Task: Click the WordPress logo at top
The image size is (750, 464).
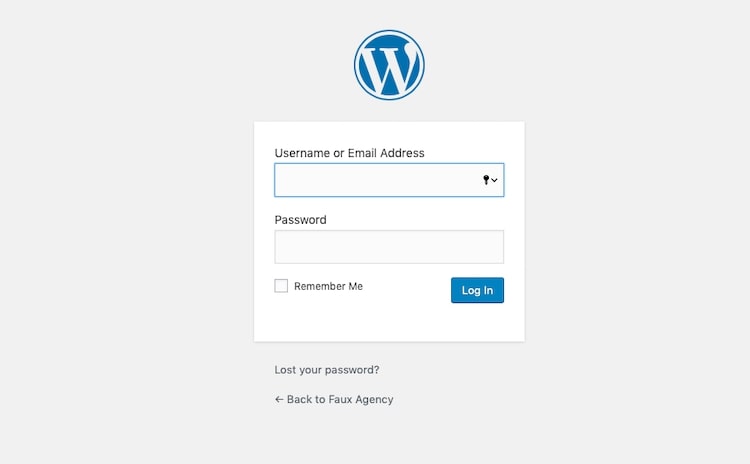Action: click(x=389, y=65)
